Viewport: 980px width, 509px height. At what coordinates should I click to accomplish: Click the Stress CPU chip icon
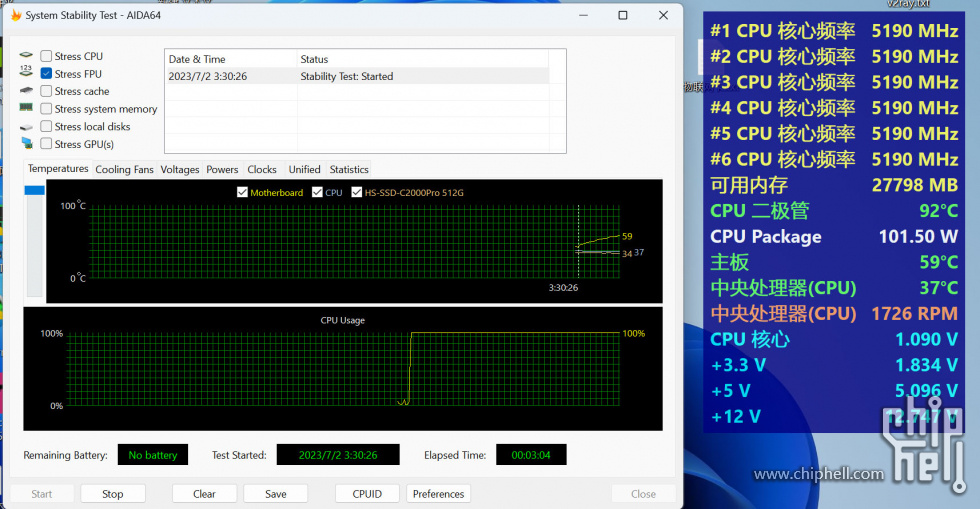coord(26,56)
